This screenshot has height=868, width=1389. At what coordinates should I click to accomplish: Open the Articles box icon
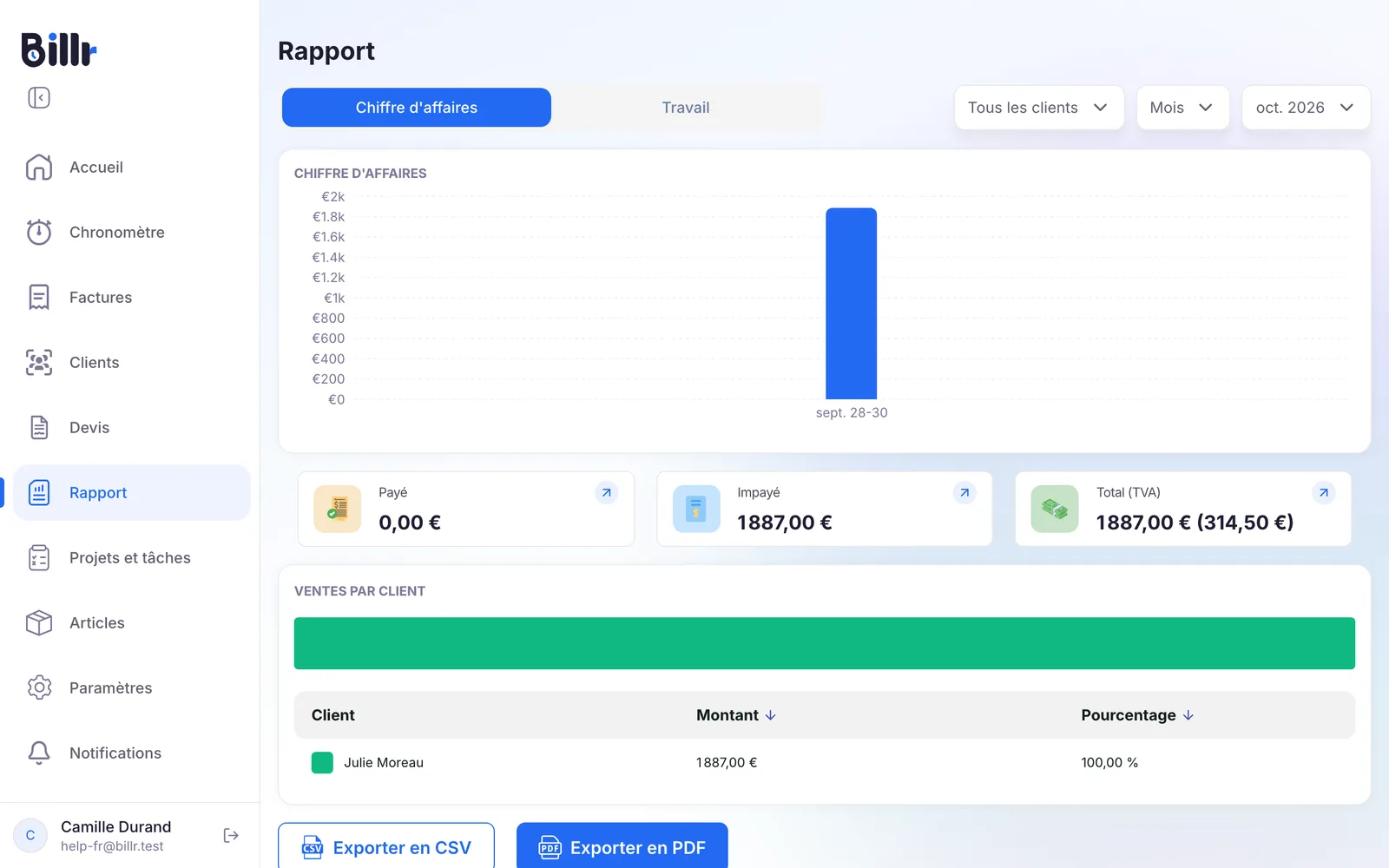39,622
